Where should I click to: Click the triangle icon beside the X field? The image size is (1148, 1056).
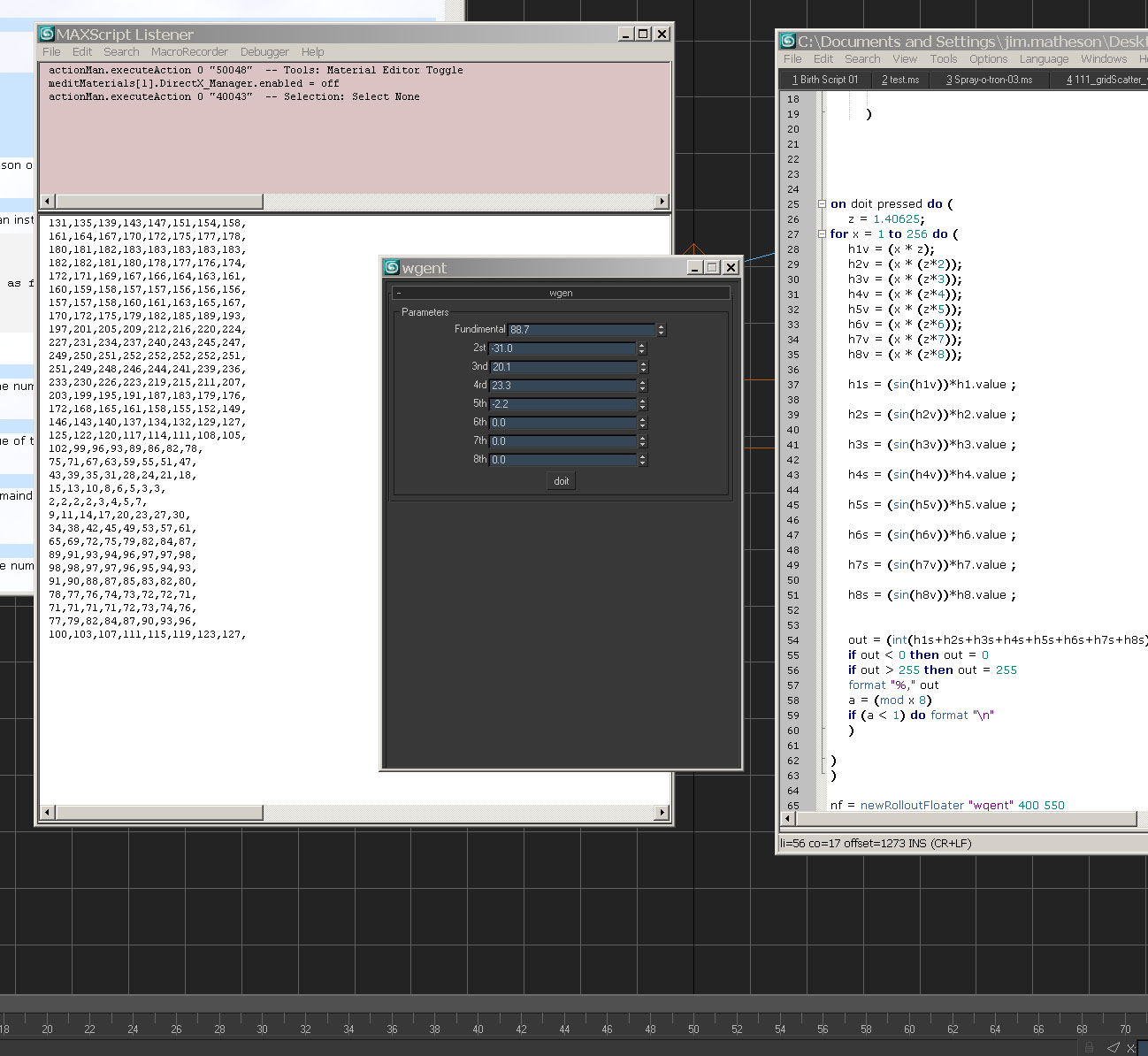1114,1048
